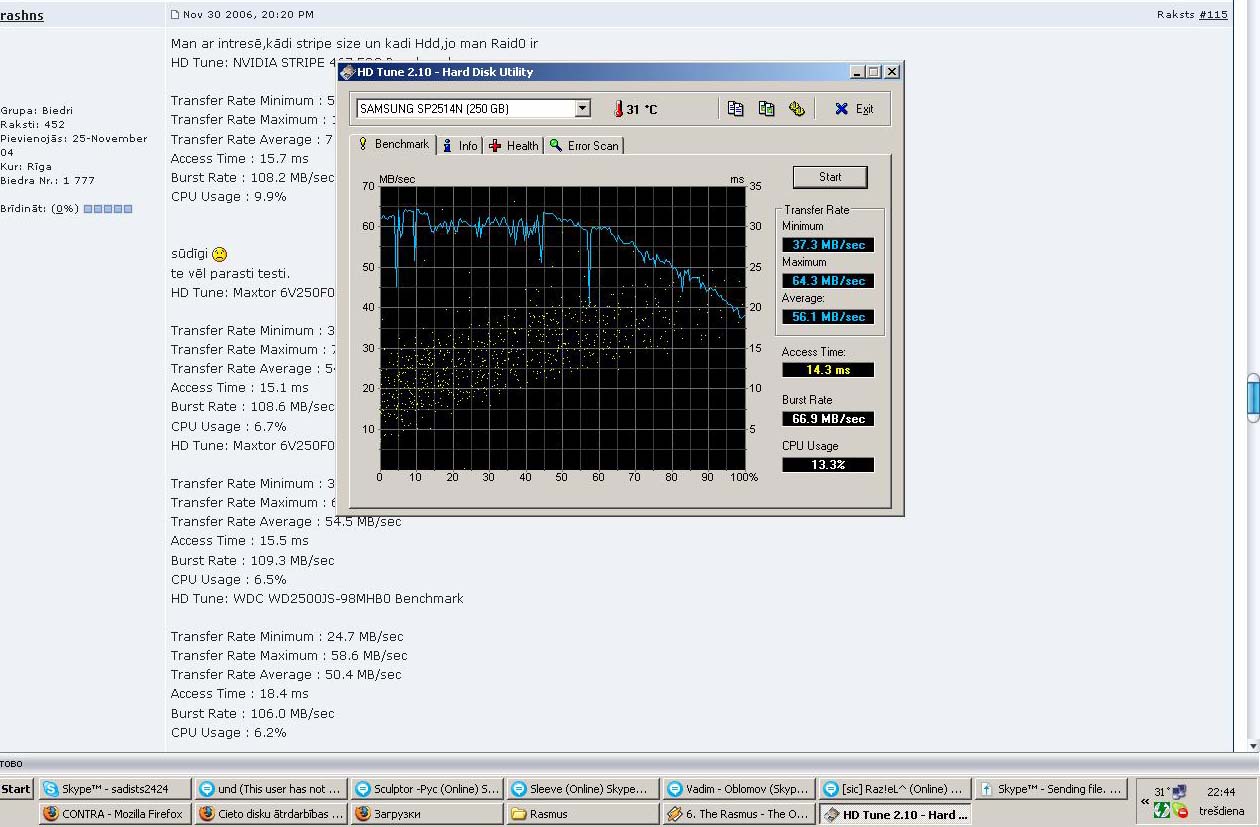The height and width of the screenshot is (827, 1260).
Task: Click the warning (0%) link
Action: 64,209
